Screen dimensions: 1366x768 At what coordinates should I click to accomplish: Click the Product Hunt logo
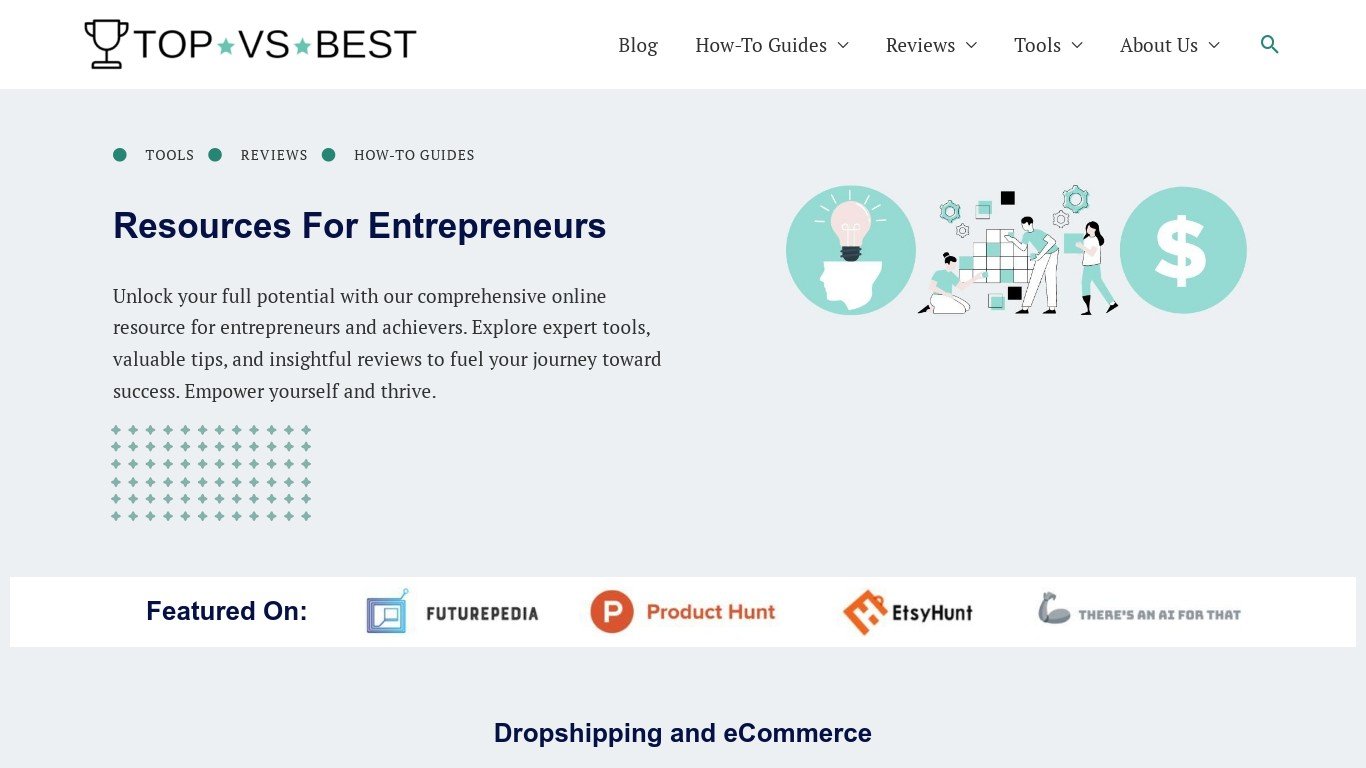(683, 612)
